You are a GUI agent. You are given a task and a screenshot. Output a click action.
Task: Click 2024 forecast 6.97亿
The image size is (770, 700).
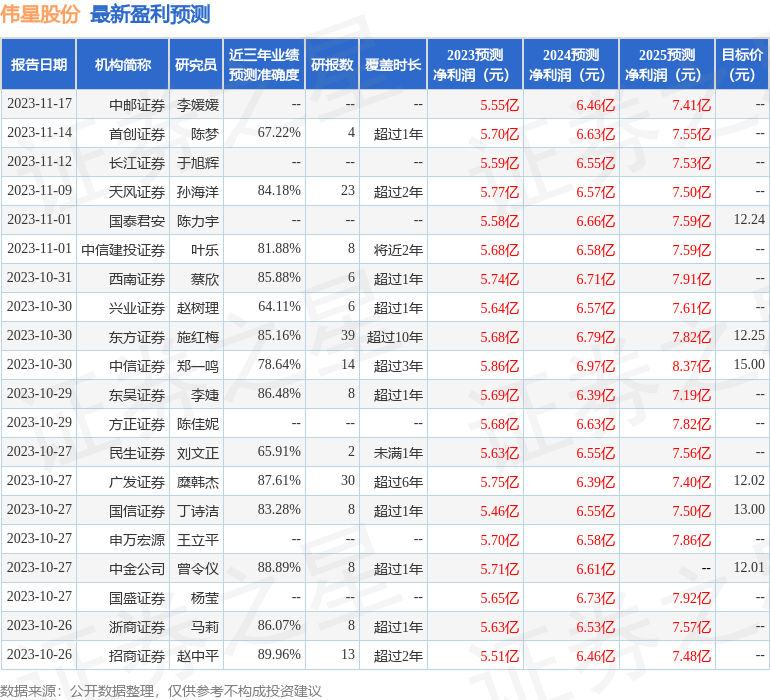tap(595, 366)
